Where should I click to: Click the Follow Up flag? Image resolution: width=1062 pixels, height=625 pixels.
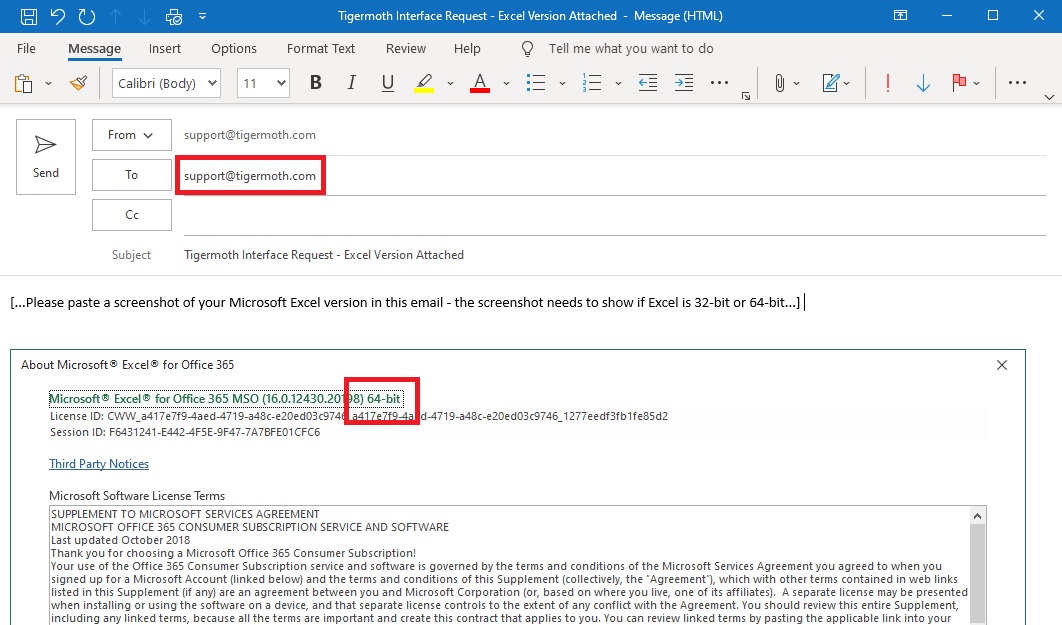pyautogui.click(x=958, y=83)
